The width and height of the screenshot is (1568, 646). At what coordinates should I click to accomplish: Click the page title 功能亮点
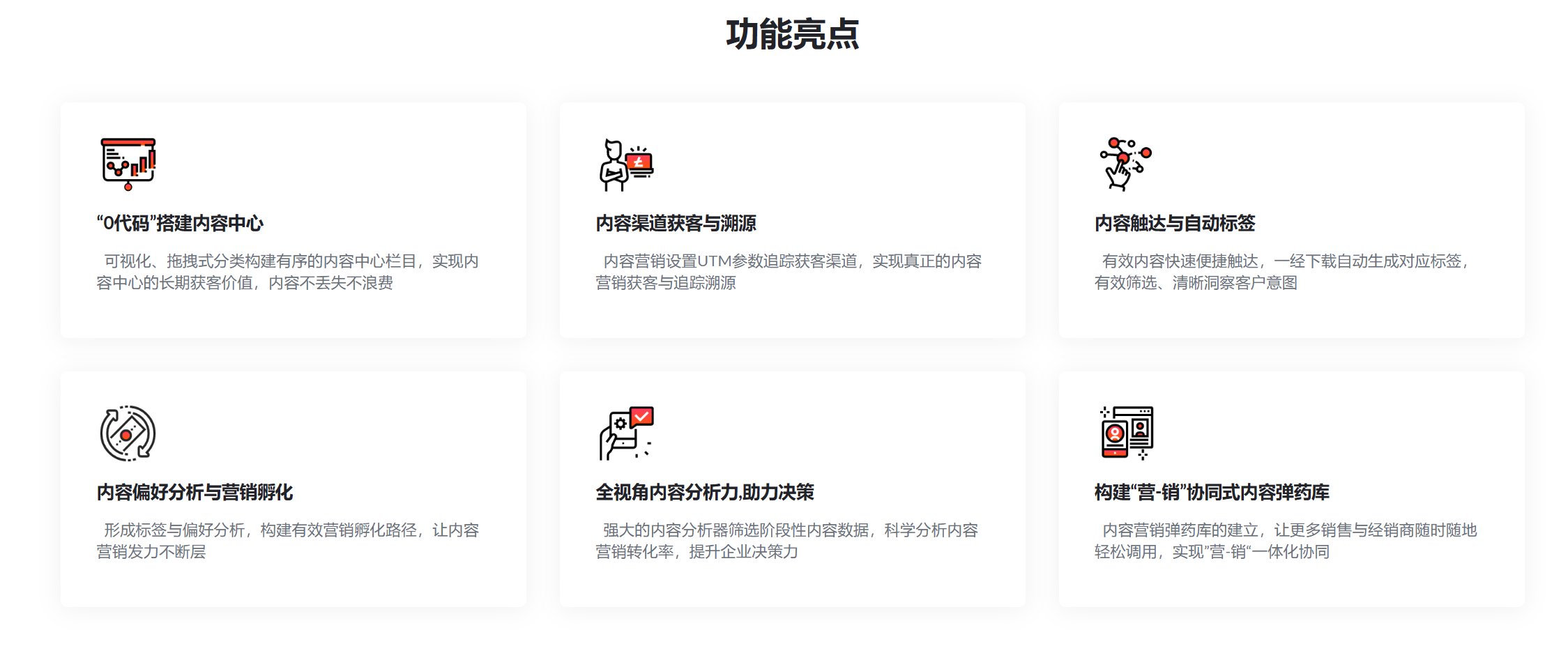point(792,34)
